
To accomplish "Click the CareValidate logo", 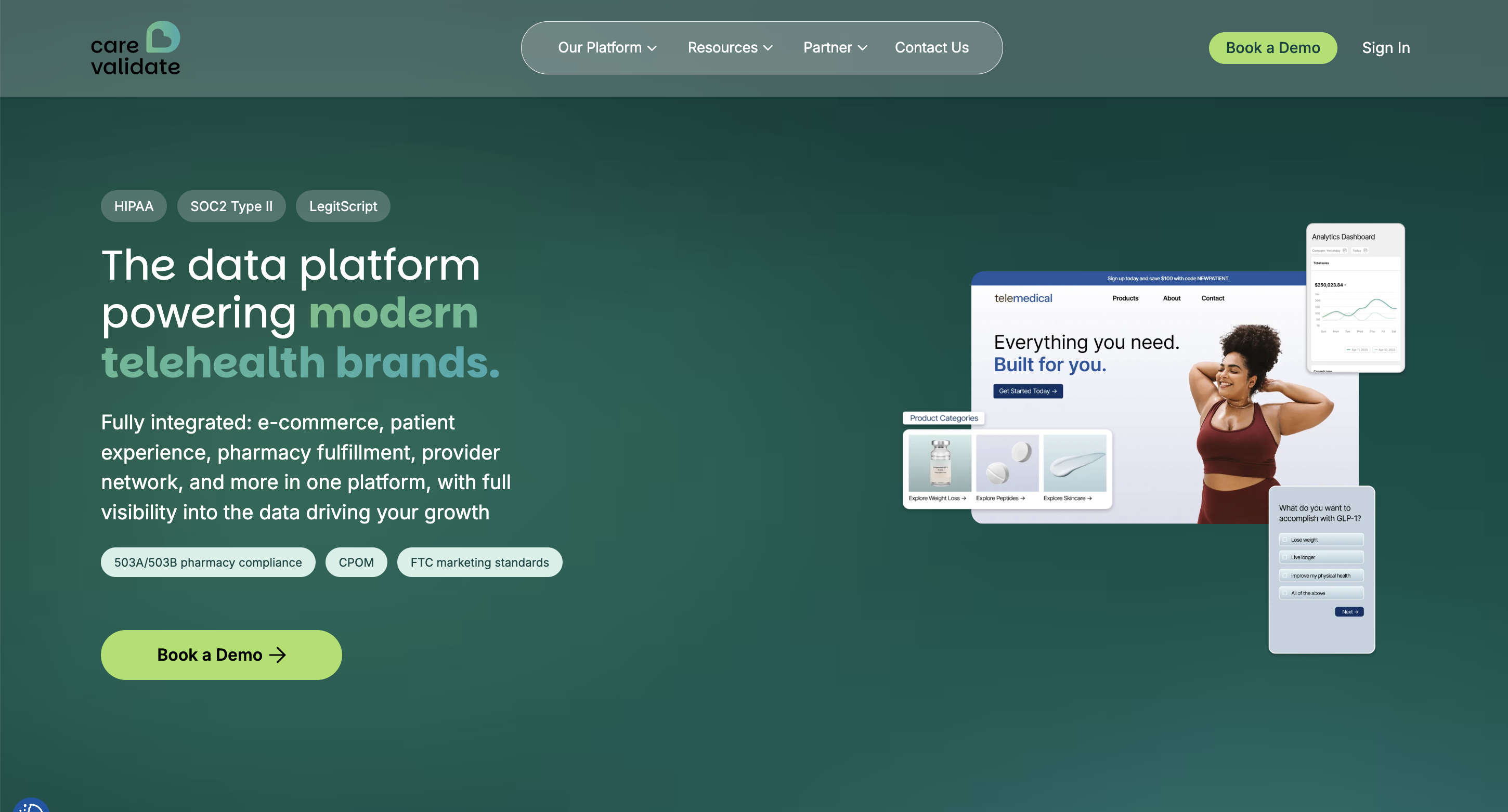I will [135, 48].
